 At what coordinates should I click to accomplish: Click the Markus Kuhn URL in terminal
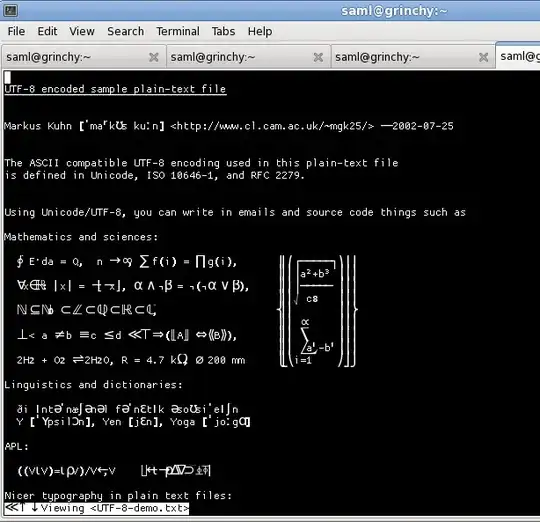click(x=272, y=126)
